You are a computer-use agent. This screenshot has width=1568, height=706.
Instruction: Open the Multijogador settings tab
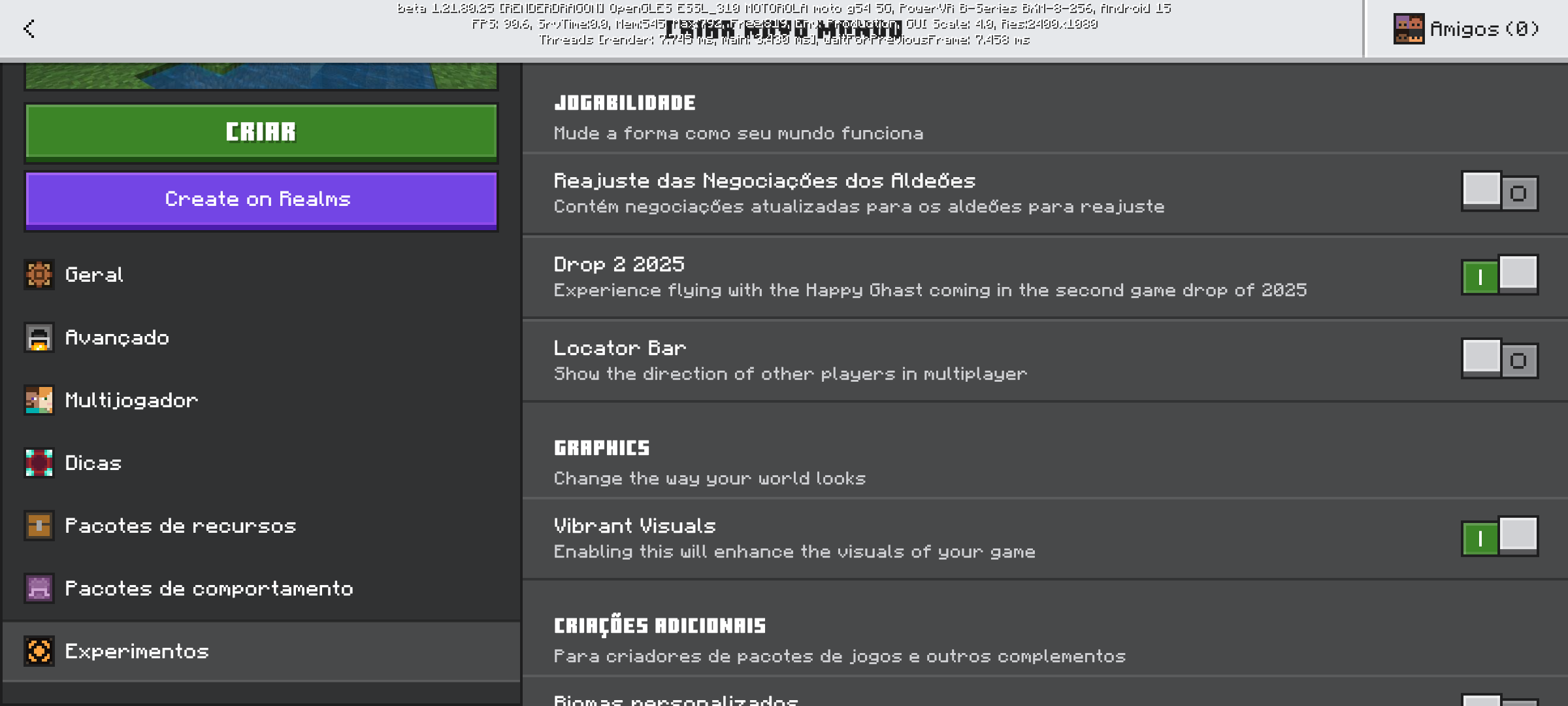131,400
